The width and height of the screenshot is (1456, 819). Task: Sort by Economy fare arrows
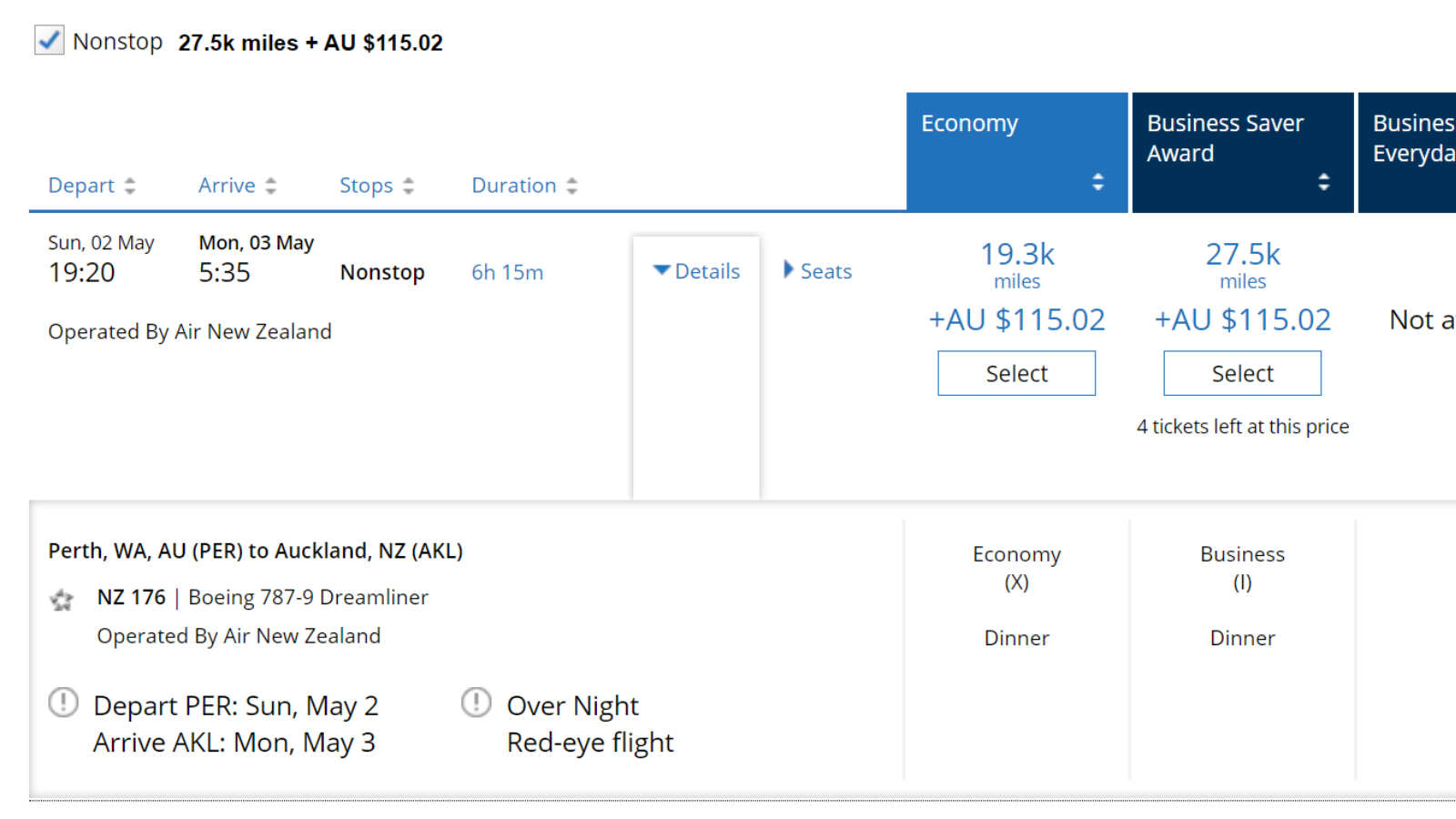click(1098, 182)
